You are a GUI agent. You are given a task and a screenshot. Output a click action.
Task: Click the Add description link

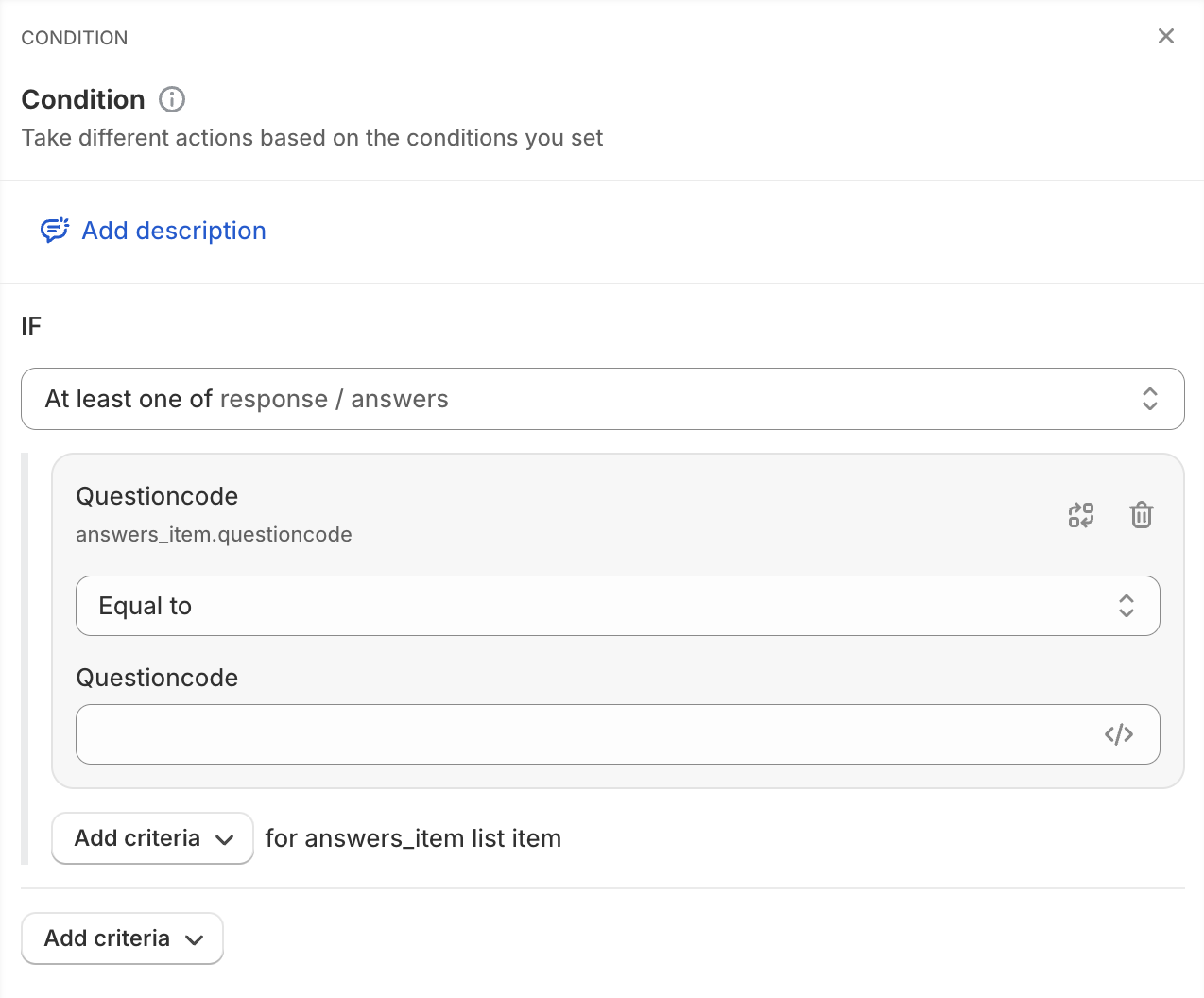coord(174,231)
